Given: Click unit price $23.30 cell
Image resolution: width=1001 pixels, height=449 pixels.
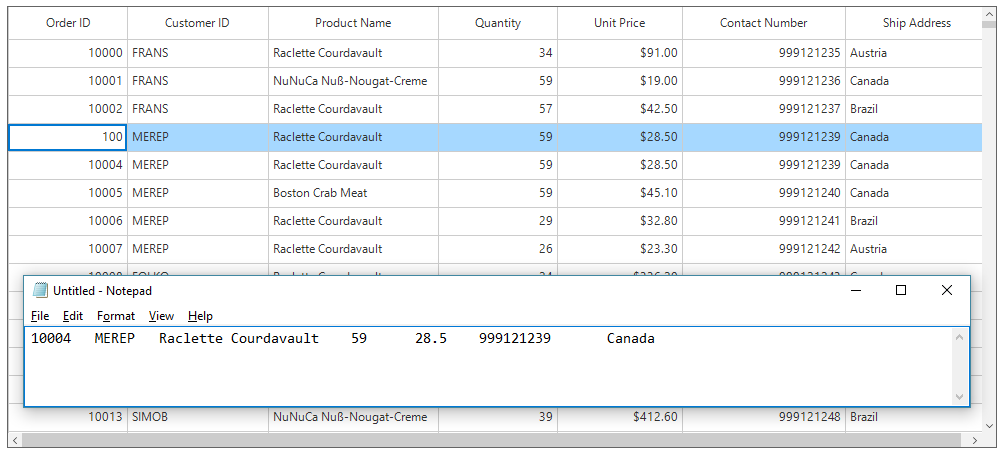Looking at the screenshot, I should (619, 249).
